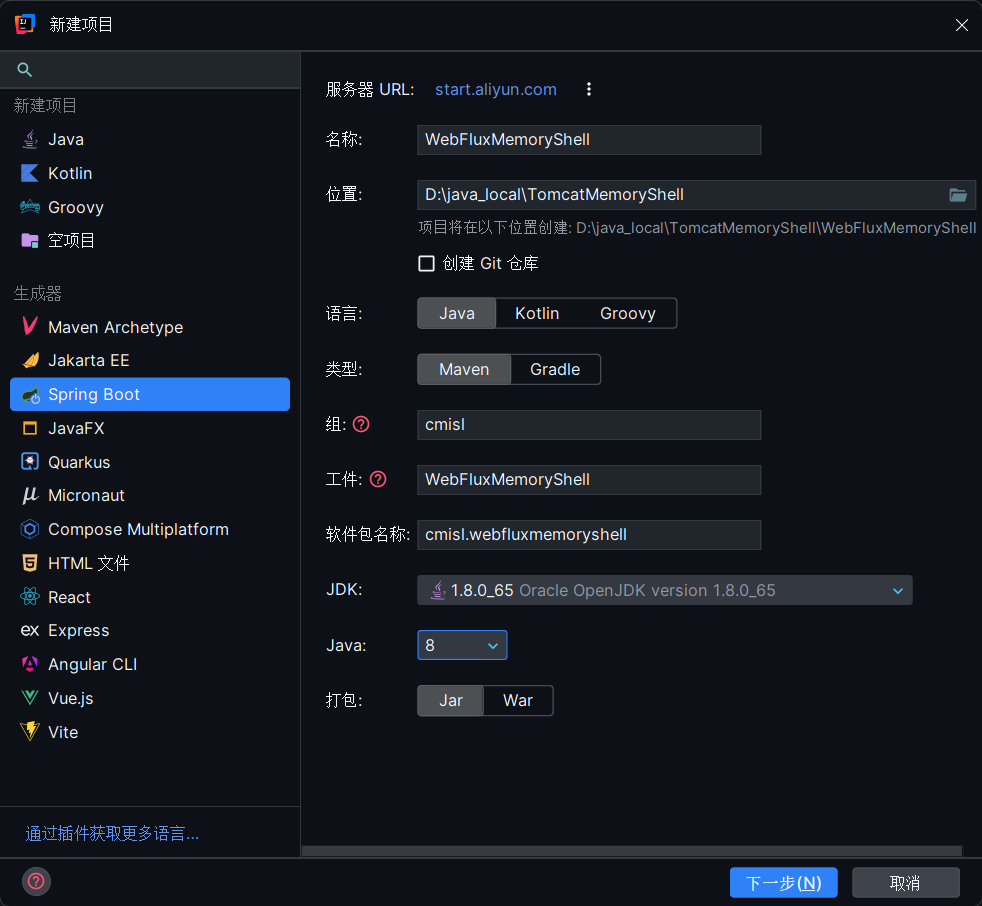Click the Spring Boot generator icon

coord(30,394)
